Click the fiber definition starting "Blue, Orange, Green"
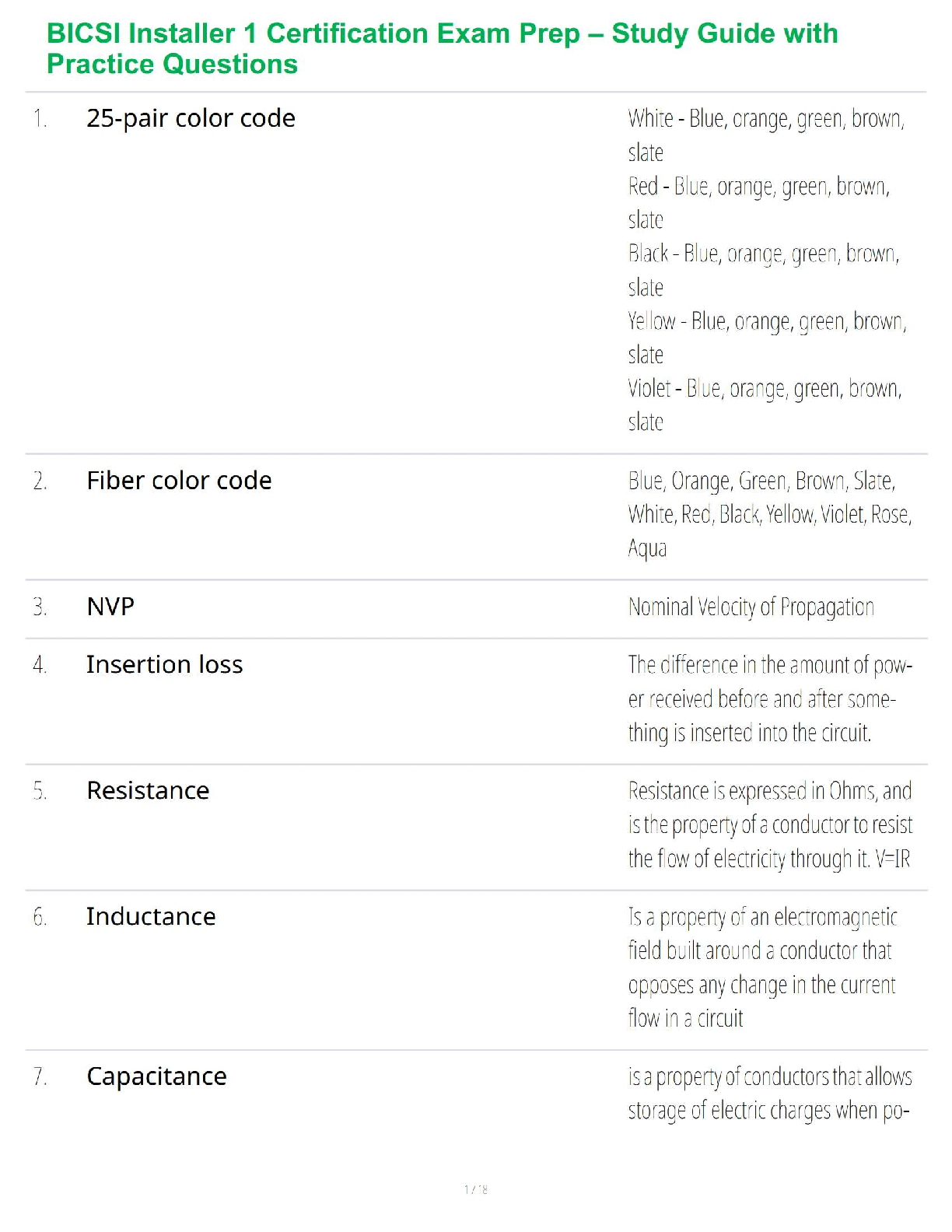Image resolution: width=952 pixels, height=1232 pixels. pyautogui.click(x=769, y=514)
